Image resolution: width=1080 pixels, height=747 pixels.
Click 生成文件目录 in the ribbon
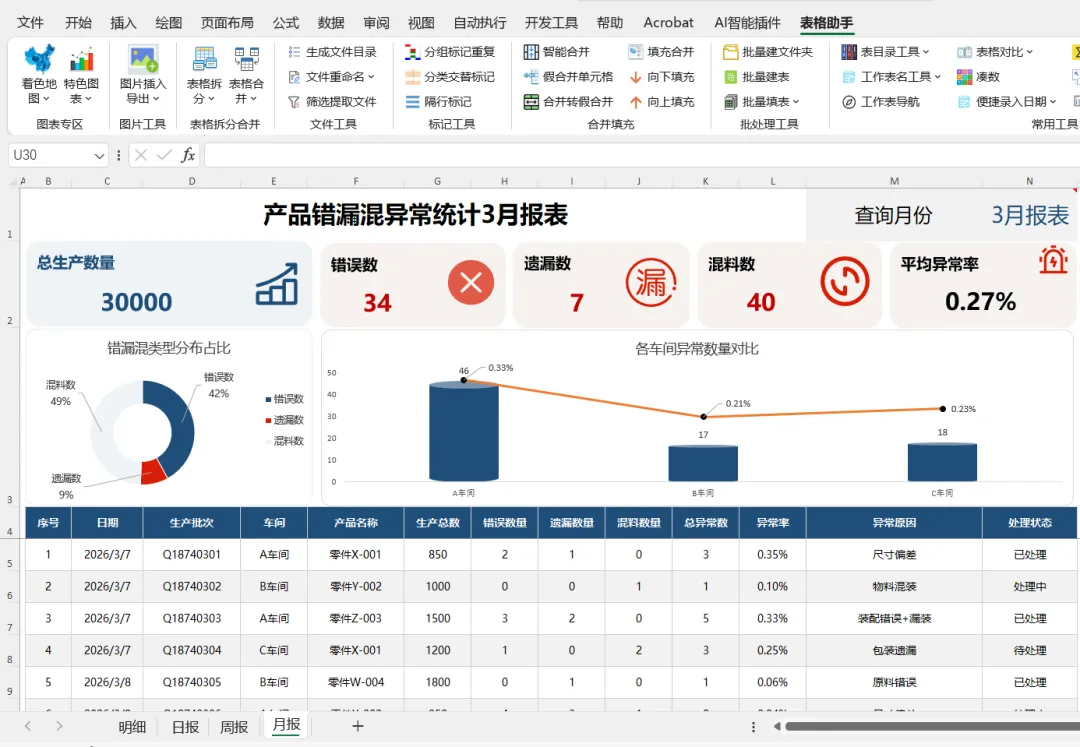click(333, 52)
